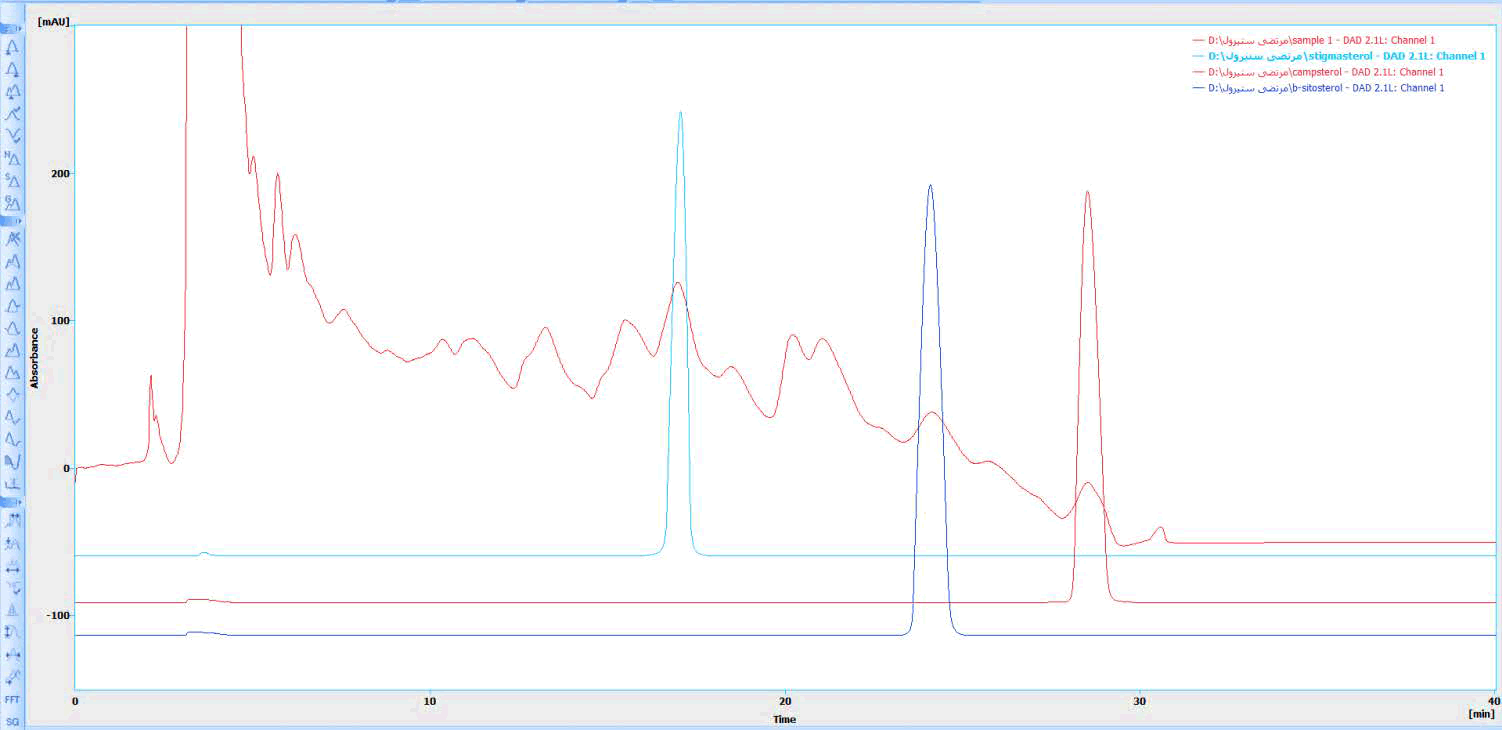This screenshot has height=730, width=1502.
Task: Click the cyan line swatch beside stigmasterol
Action: coord(1198,56)
